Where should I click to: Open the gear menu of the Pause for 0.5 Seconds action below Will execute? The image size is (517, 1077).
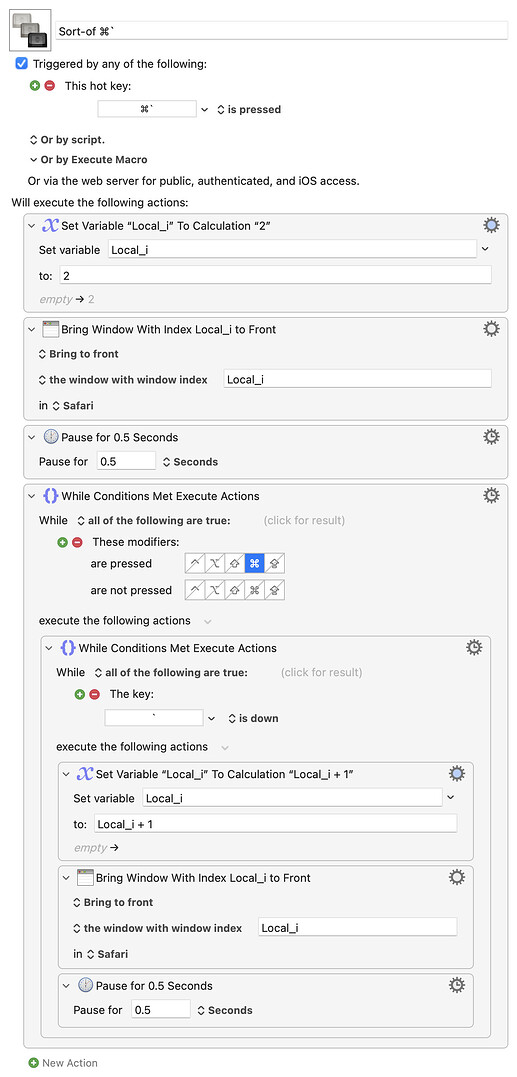pos(491,437)
